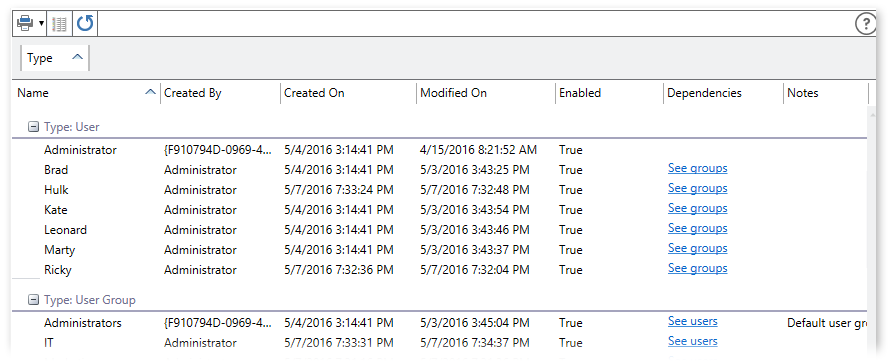Select the Leonard user row
Viewport: 896px width, 362px height.
click(x=440, y=230)
